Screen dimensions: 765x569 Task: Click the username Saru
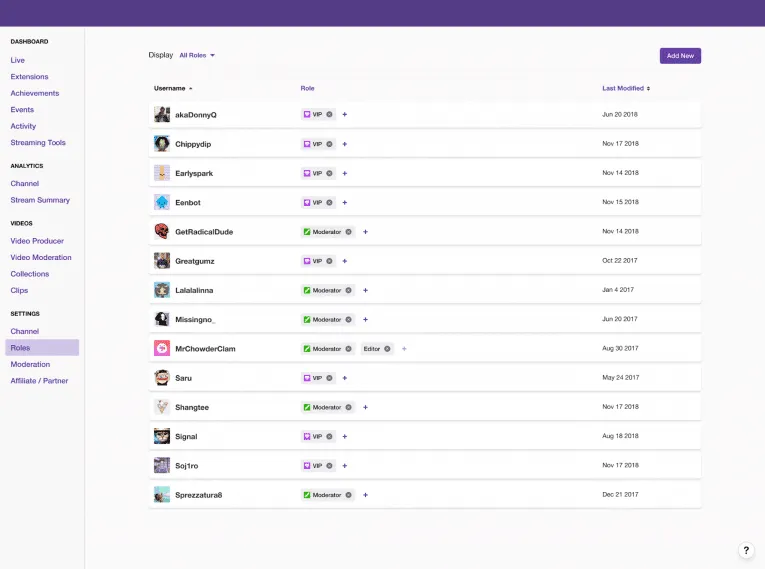point(183,378)
